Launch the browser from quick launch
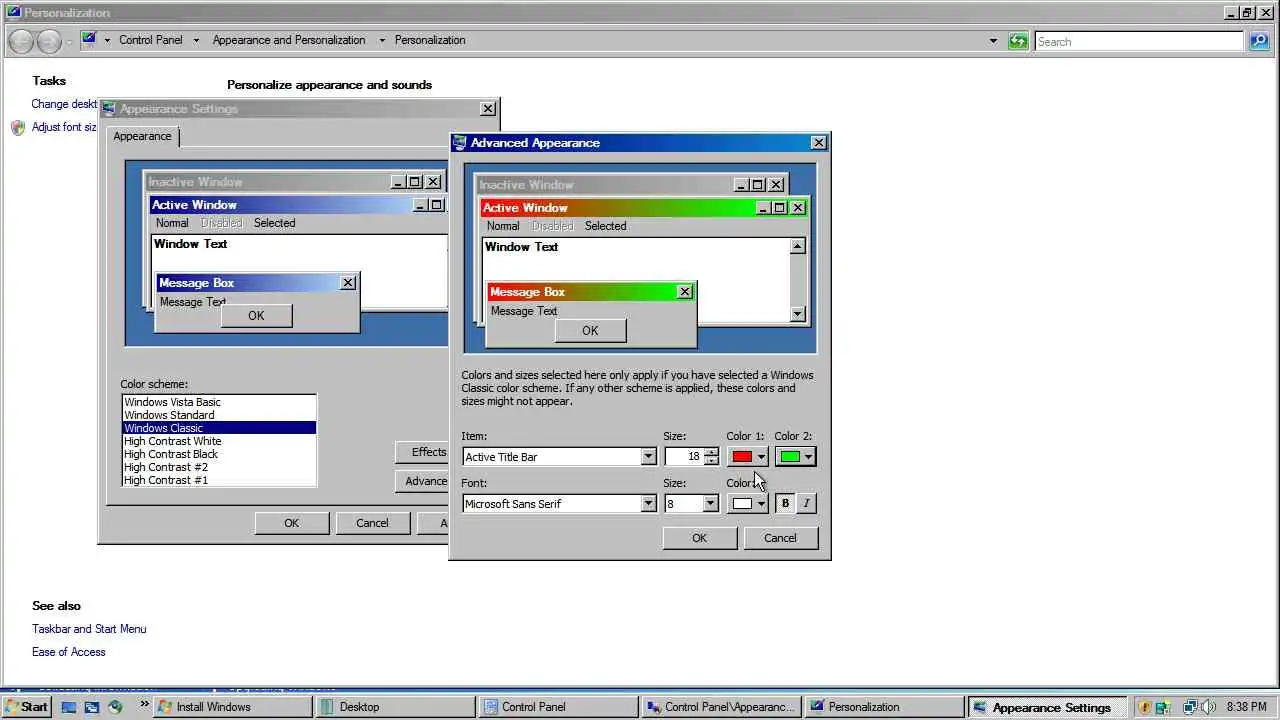The width and height of the screenshot is (1280, 720). coord(115,707)
